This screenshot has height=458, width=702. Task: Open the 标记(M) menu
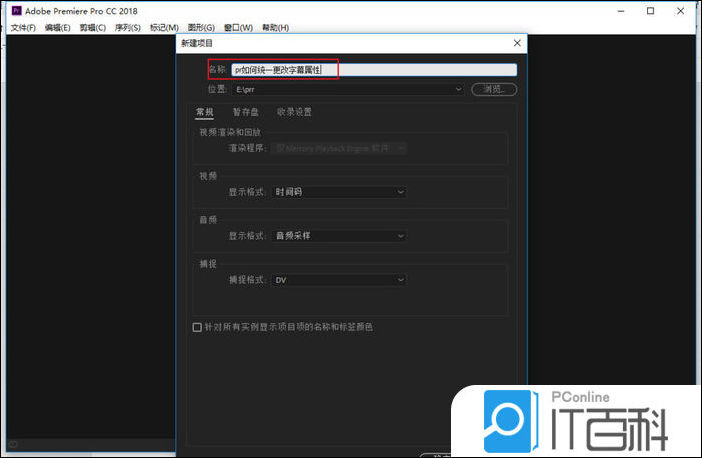tap(164, 28)
